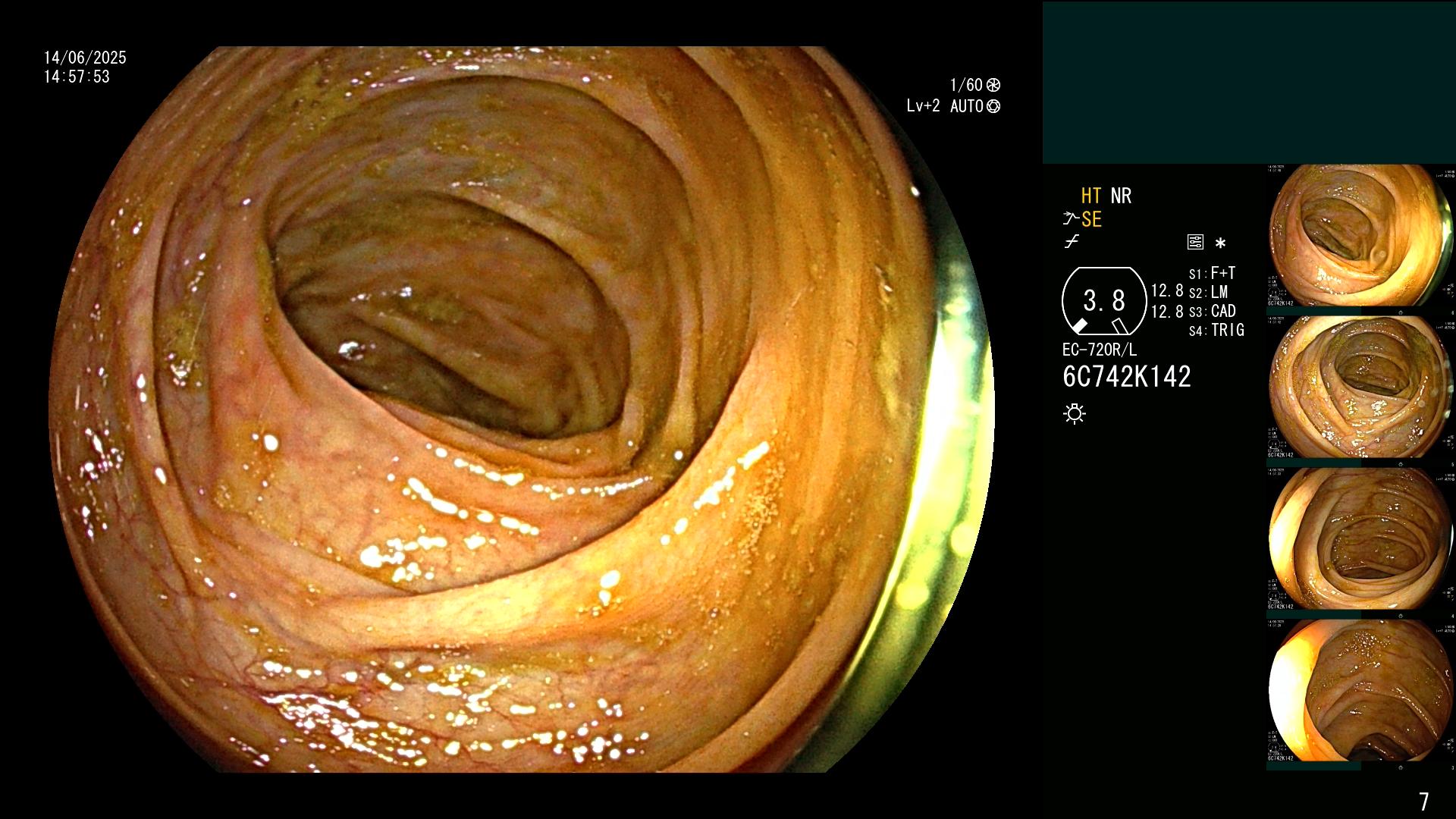This screenshot has width=1456, height=819.
Task: Toggle the NR noise reduction indicator
Action: click(1121, 196)
